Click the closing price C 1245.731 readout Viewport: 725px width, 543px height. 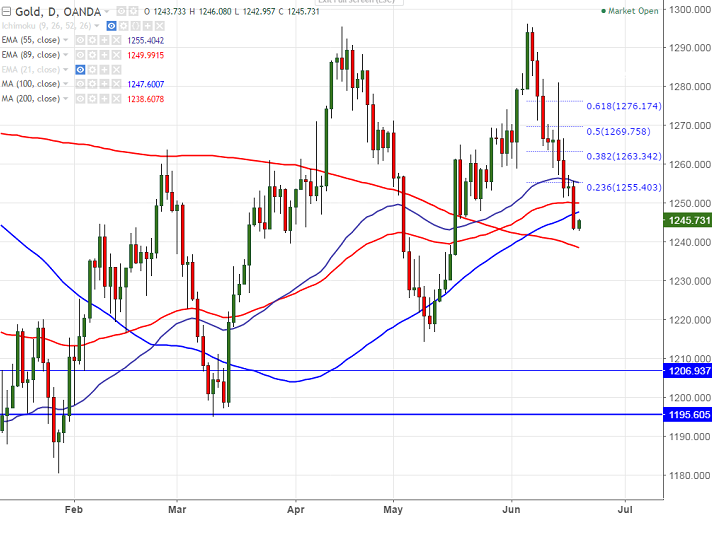299,11
